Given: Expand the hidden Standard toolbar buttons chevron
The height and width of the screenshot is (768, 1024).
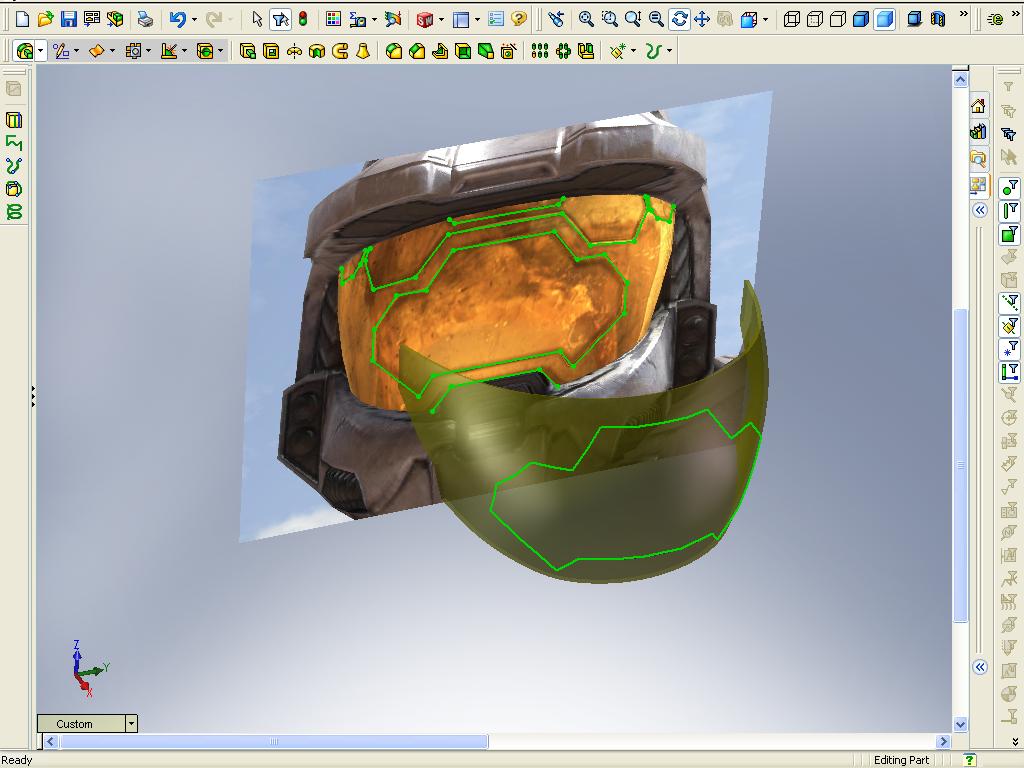Looking at the screenshot, I should (x=963, y=14).
